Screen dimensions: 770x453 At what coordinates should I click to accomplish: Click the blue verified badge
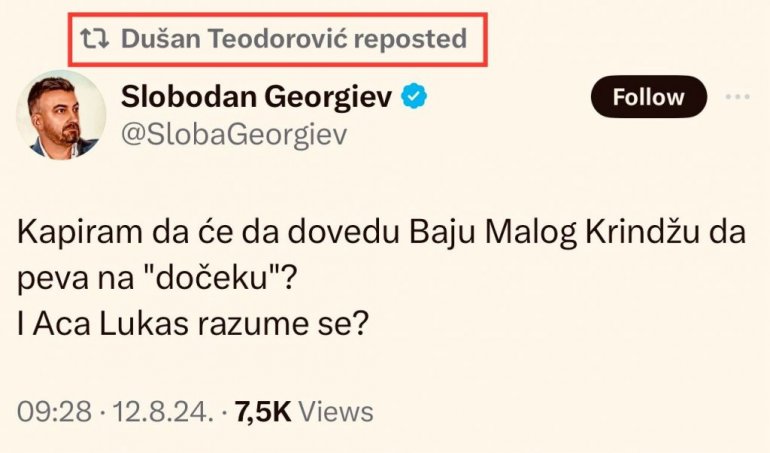[x=416, y=96]
